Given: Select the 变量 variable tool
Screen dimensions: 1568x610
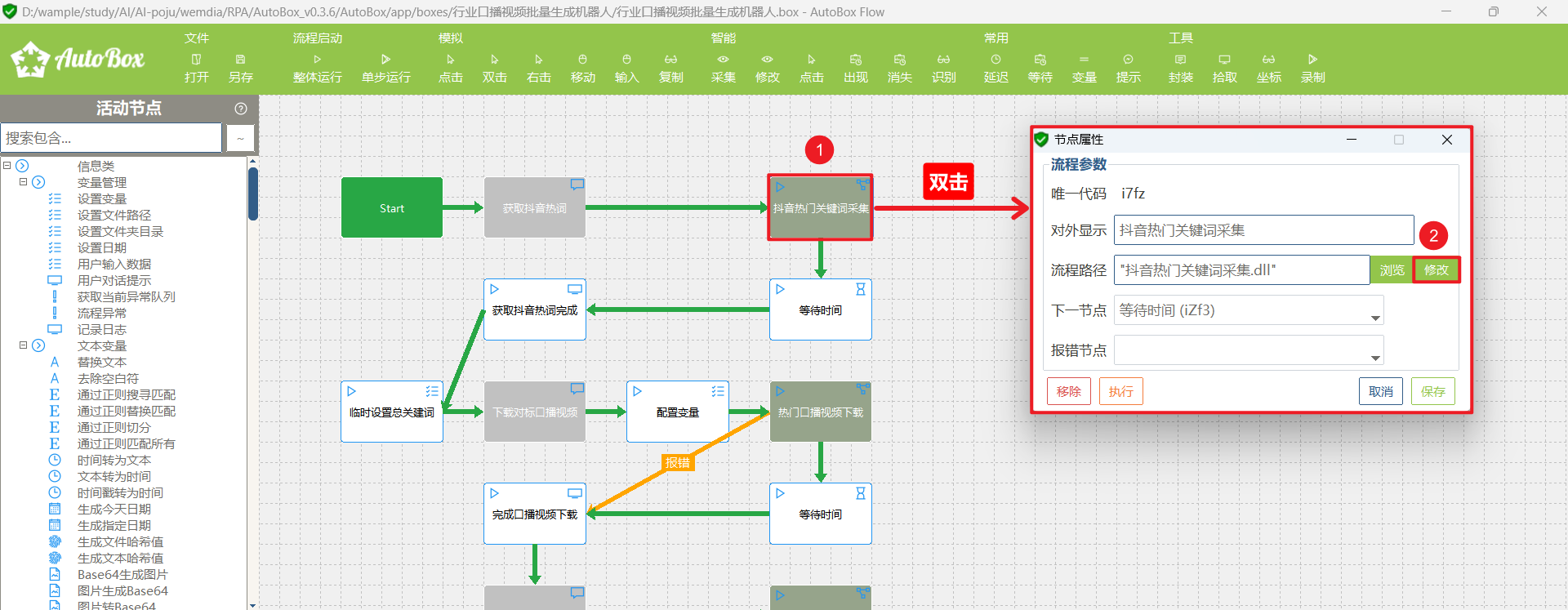Looking at the screenshot, I should tap(1084, 68).
